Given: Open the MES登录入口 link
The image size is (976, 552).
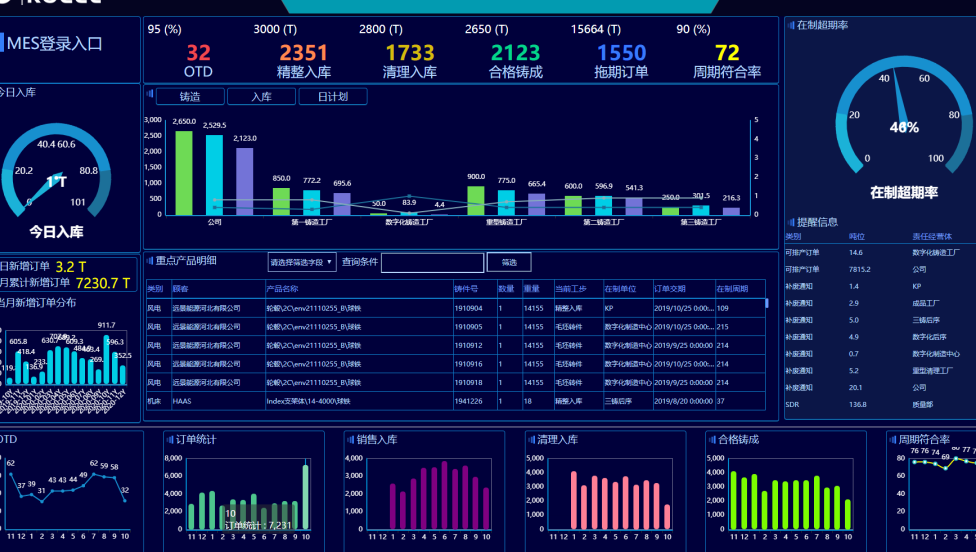Looking at the screenshot, I should pos(68,44).
